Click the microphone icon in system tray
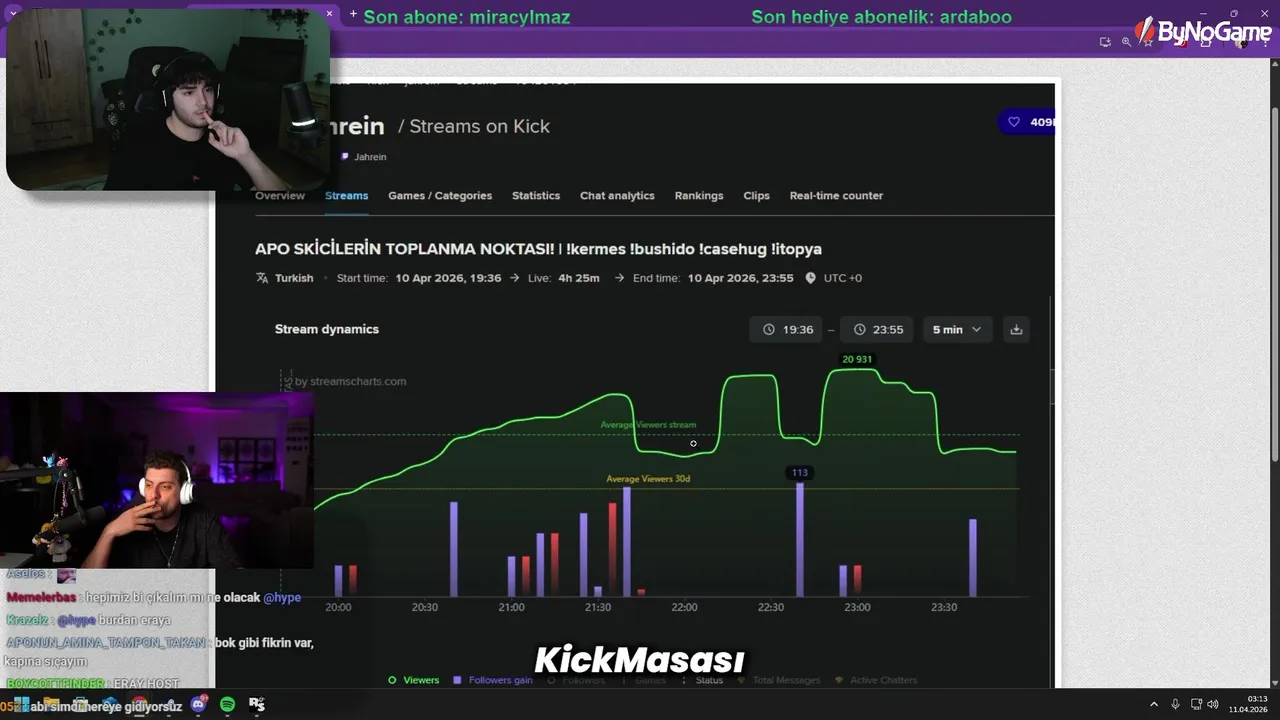This screenshot has width=1280, height=720. point(1175,704)
